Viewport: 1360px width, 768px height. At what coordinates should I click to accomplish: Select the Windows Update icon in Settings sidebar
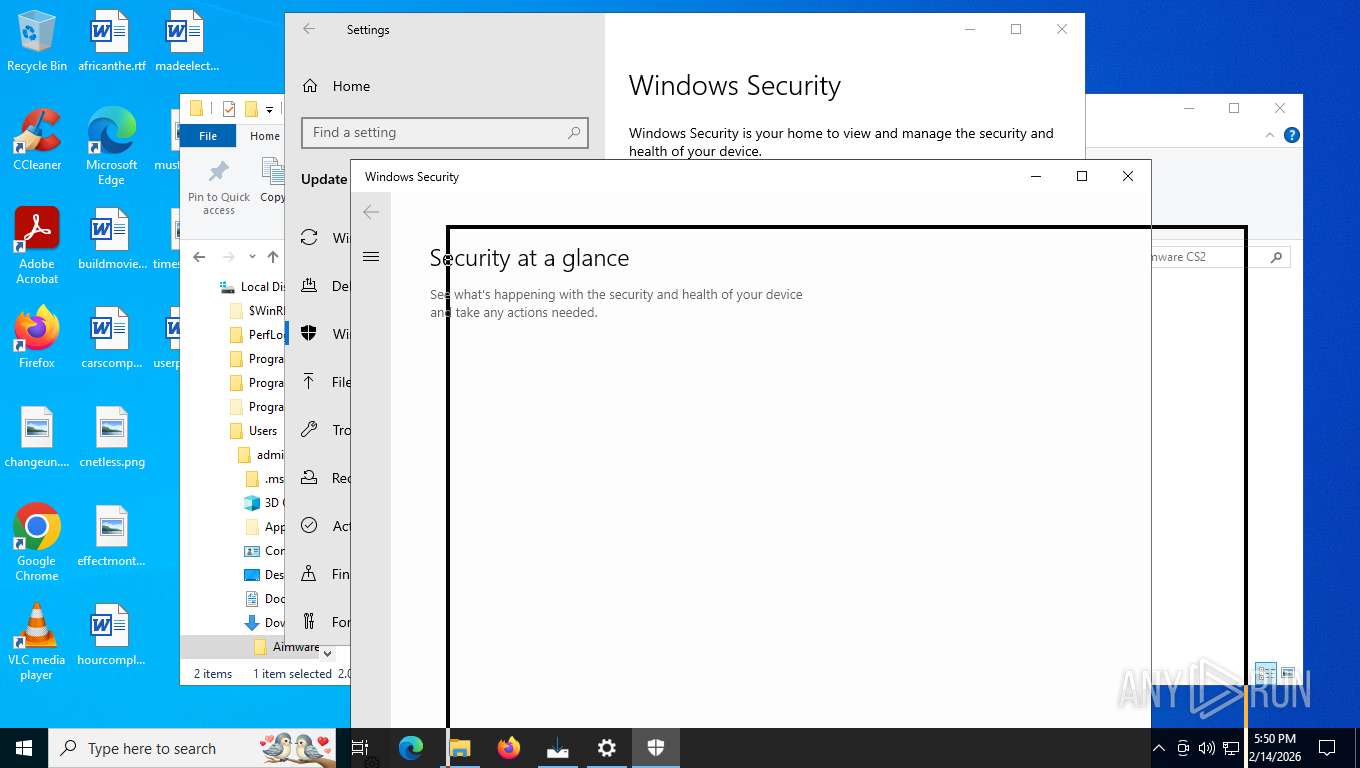[x=310, y=238]
